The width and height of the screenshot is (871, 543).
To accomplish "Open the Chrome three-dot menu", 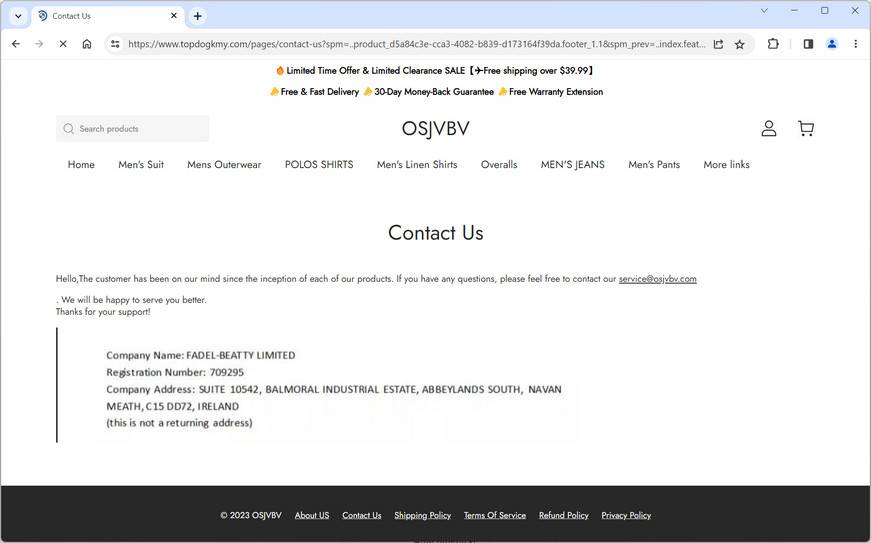I will 855,44.
